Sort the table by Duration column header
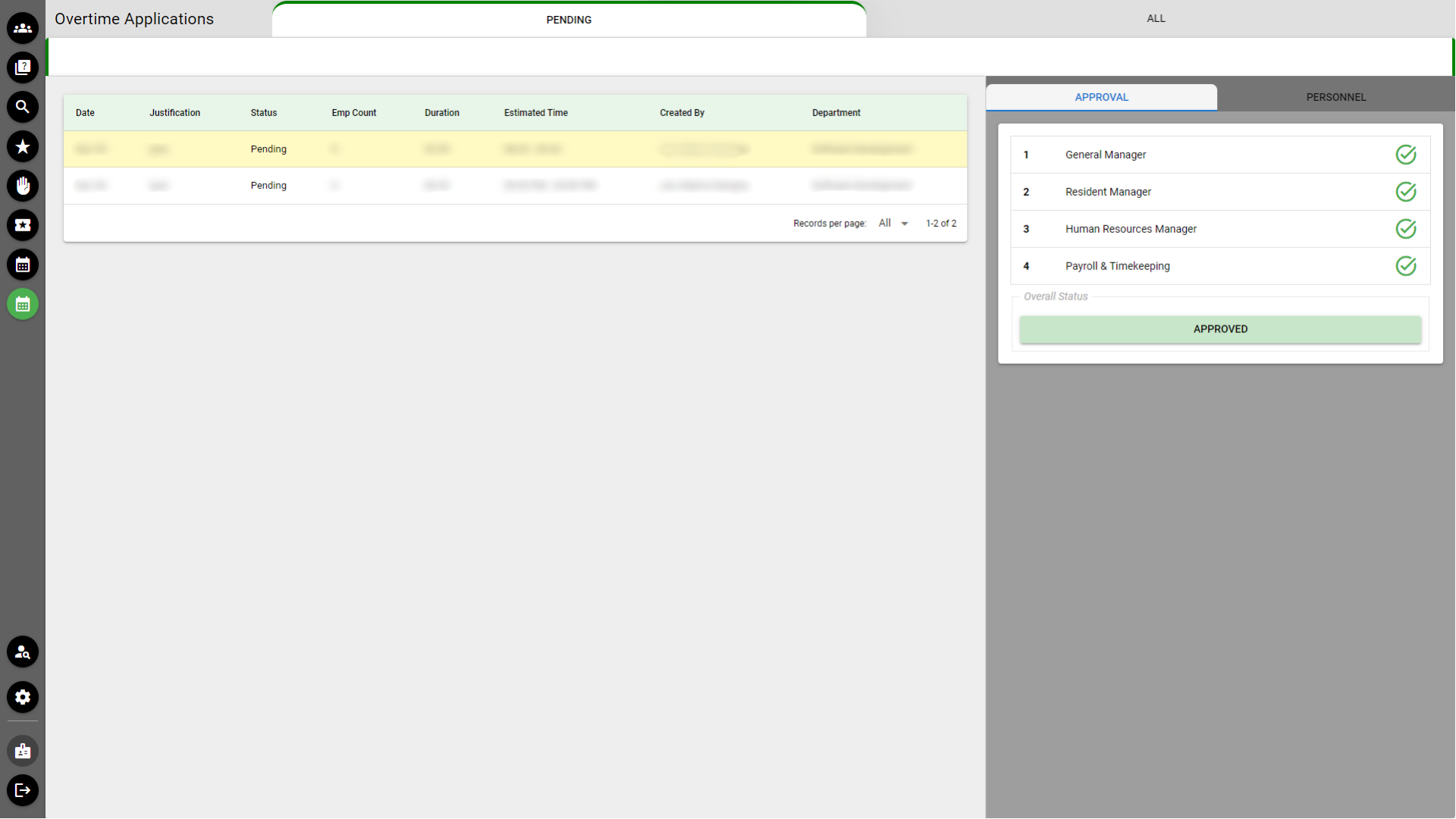This screenshot has width=1456, height=819. (x=441, y=113)
